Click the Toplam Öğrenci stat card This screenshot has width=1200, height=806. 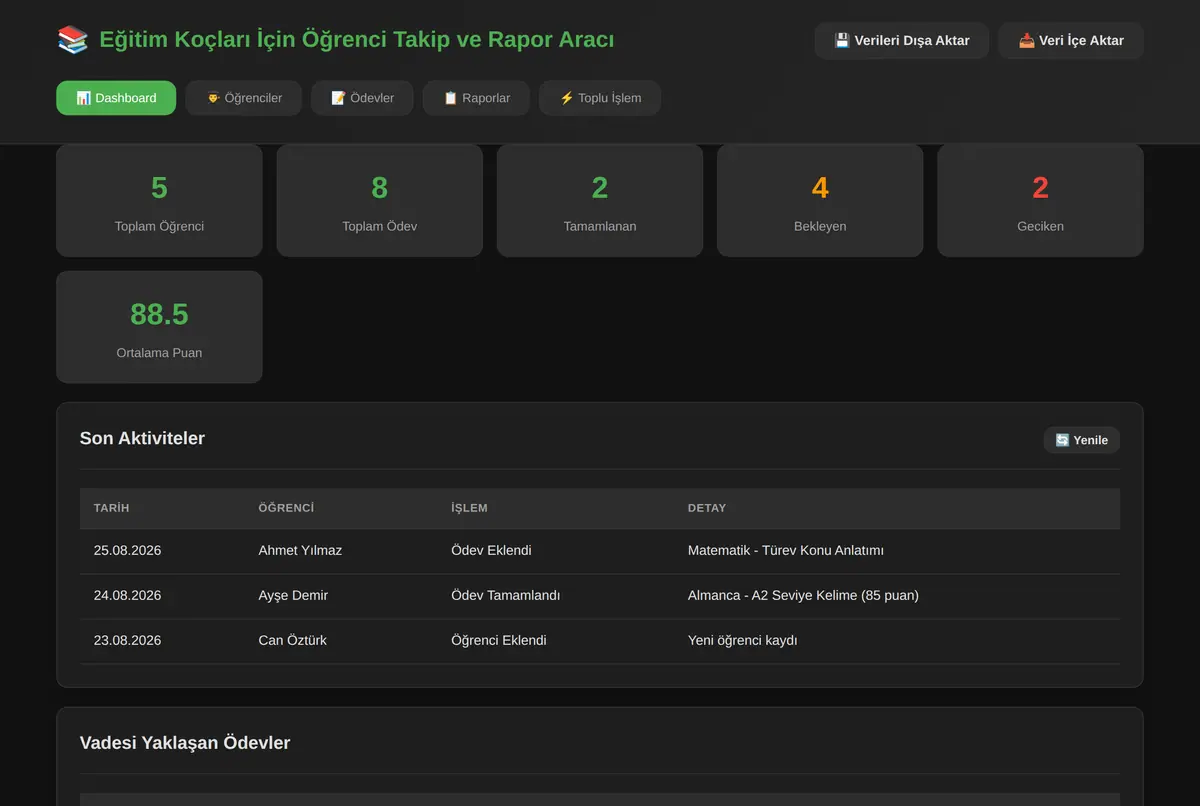(x=159, y=200)
